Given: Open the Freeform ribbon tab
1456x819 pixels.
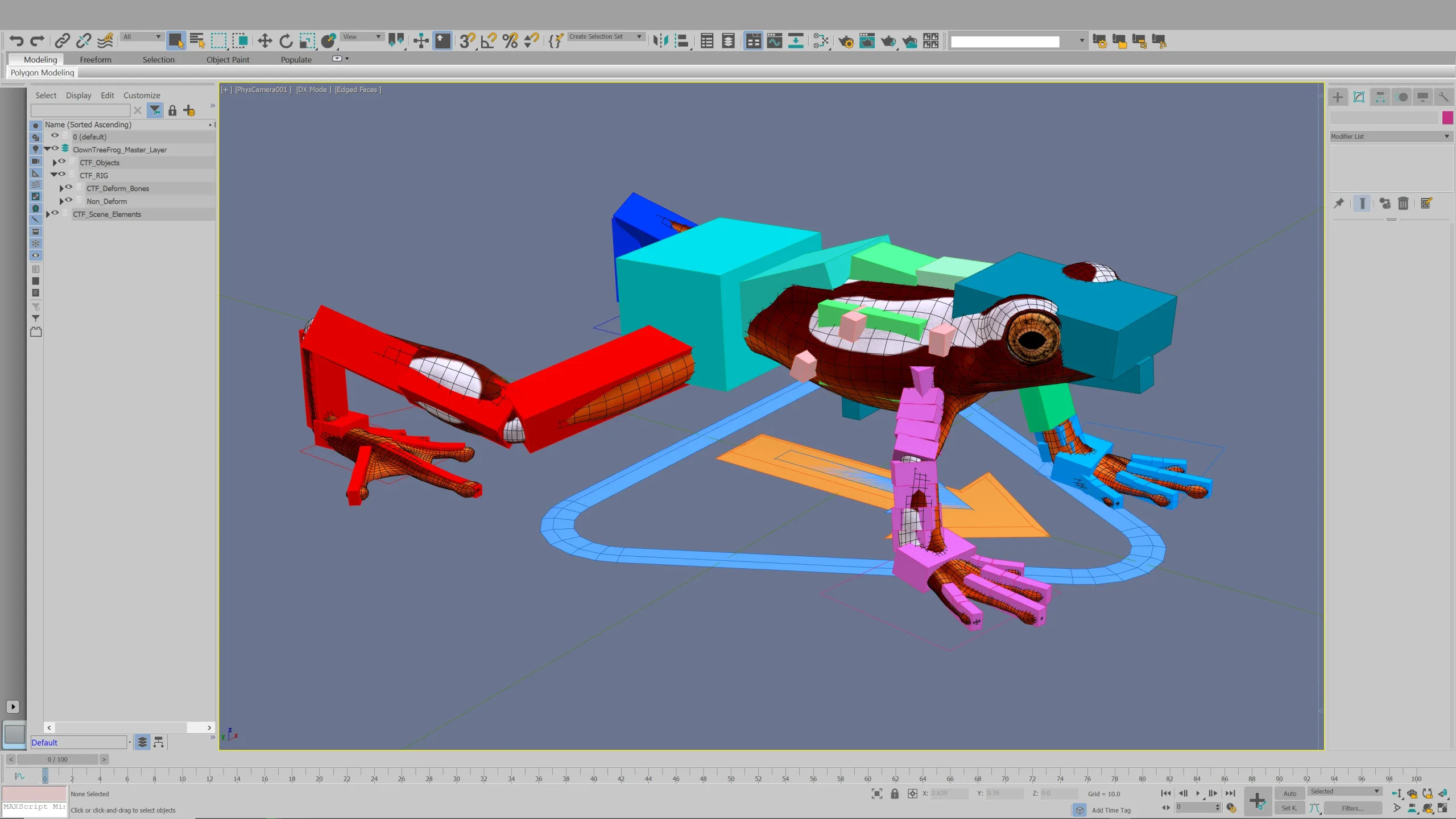Looking at the screenshot, I should (96, 60).
